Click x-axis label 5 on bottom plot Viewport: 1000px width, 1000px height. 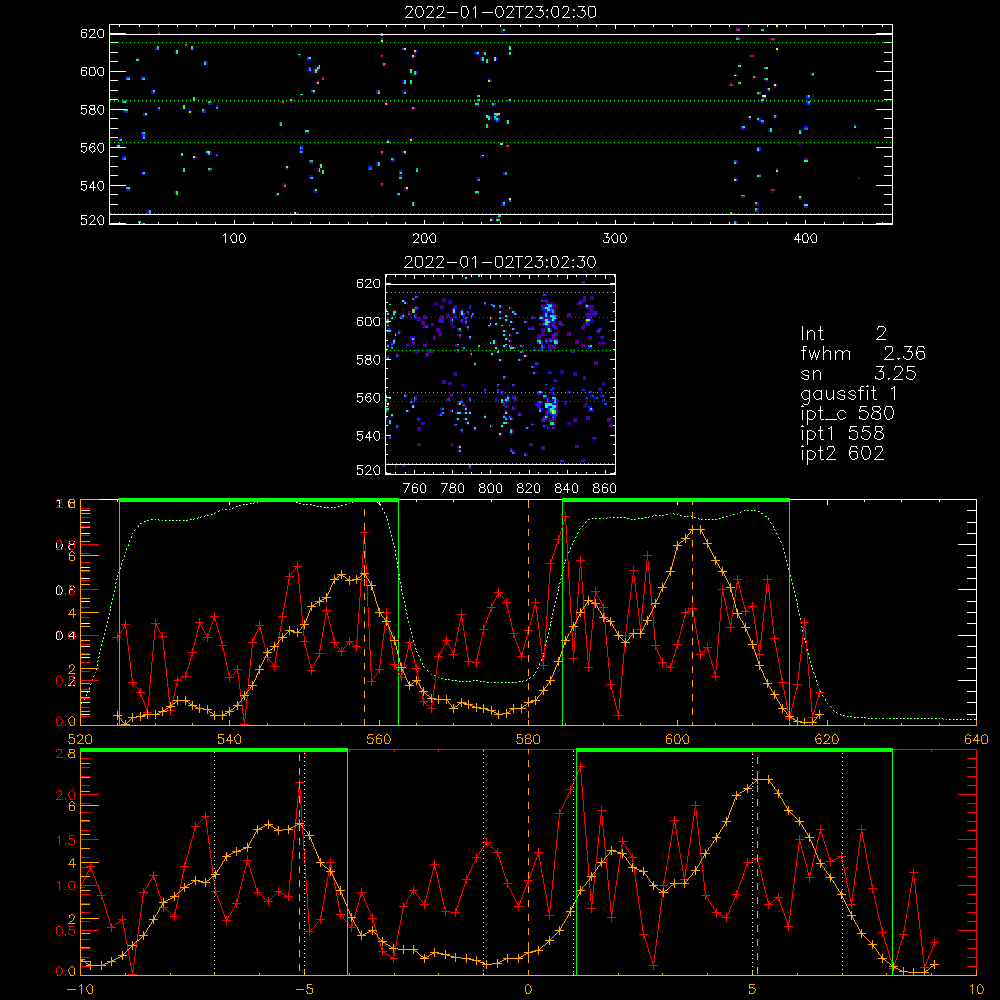pyautogui.click(x=753, y=990)
